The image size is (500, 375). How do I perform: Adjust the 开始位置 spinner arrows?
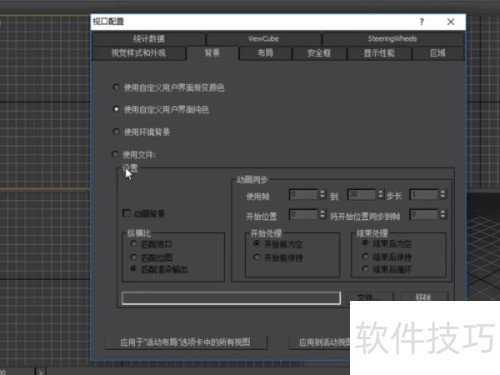tap(322, 214)
